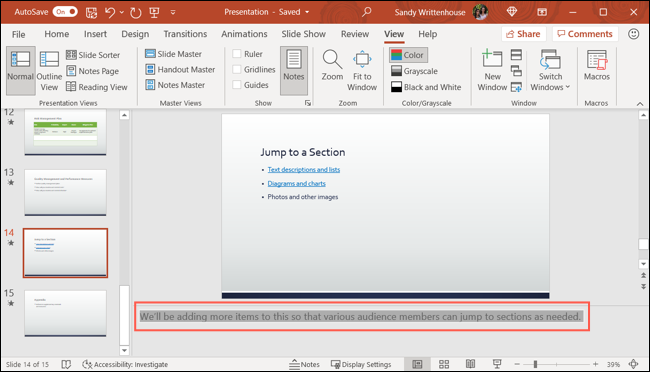Switch to the Slide Show tab
650x372 pixels.
pyautogui.click(x=303, y=34)
